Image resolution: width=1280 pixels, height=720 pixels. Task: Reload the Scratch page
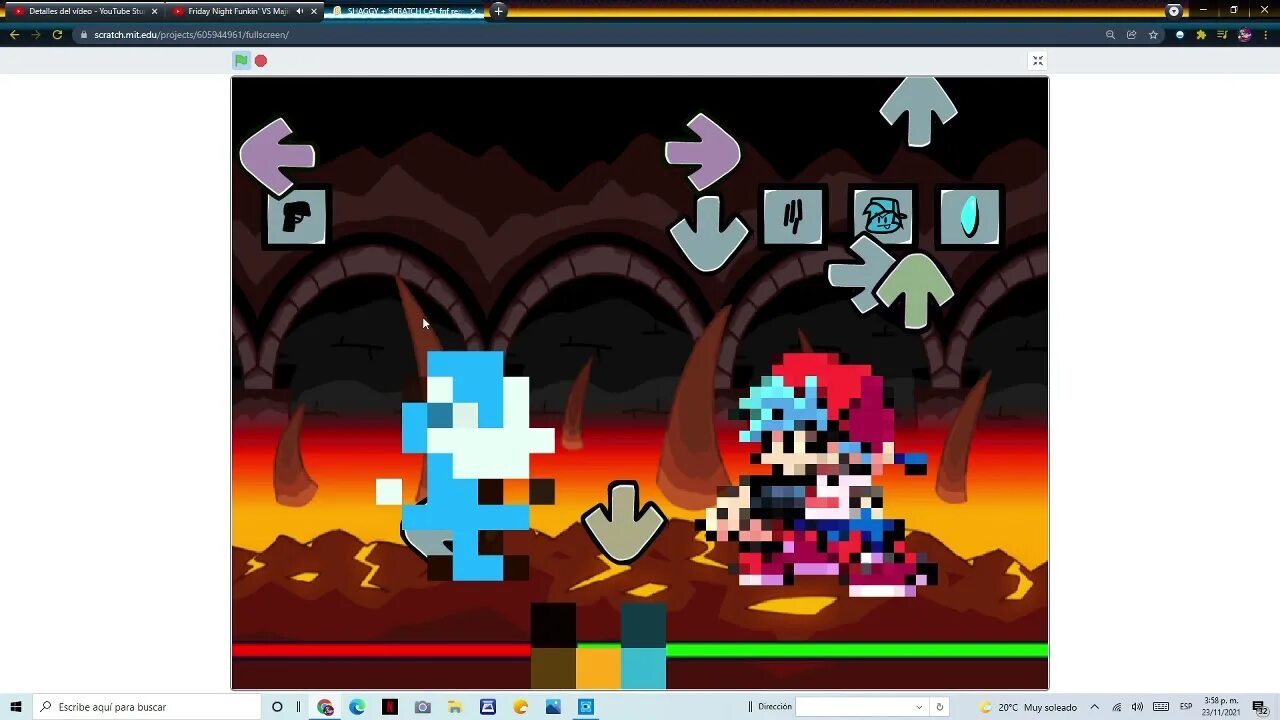click(57, 34)
